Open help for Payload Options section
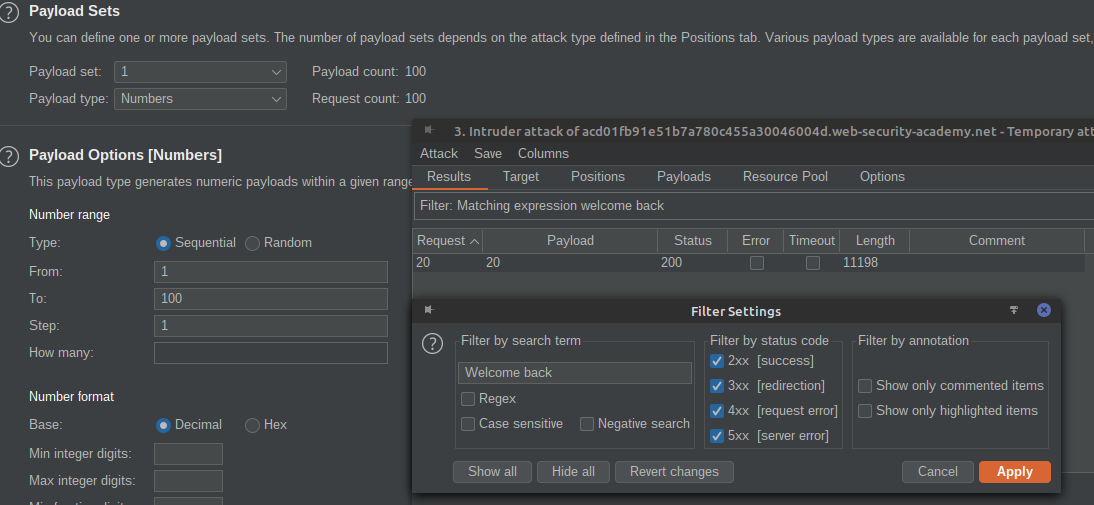Screen dimensions: 1094x505 coord(8,156)
